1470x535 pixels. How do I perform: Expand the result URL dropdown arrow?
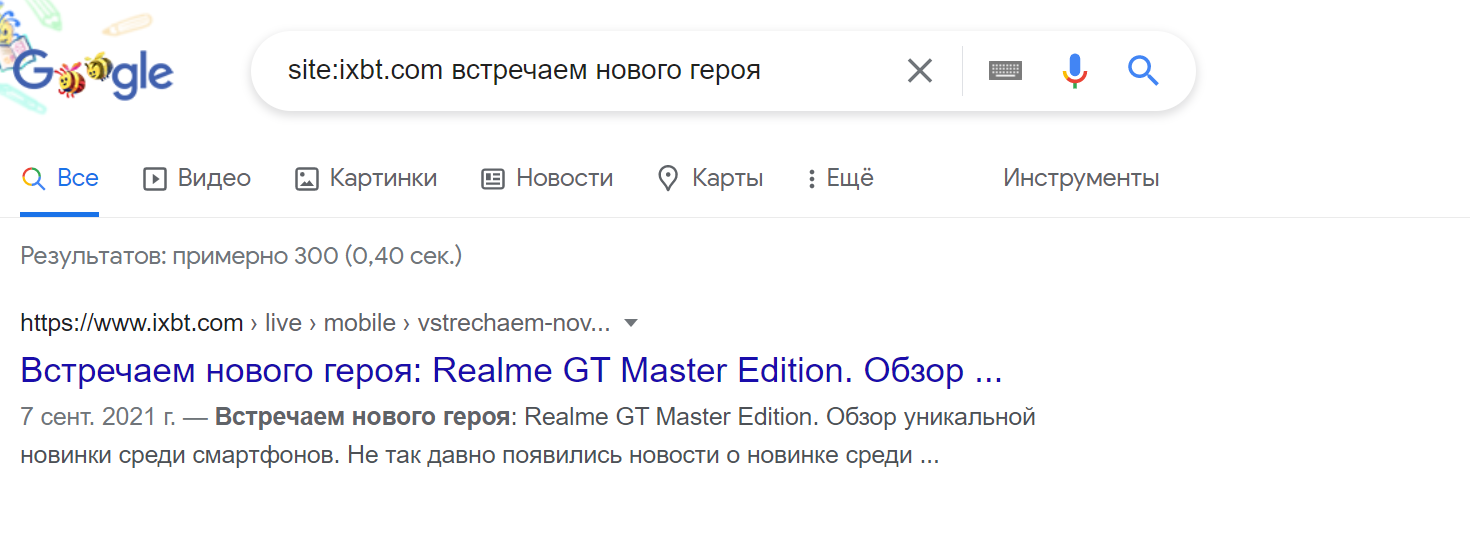630,323
